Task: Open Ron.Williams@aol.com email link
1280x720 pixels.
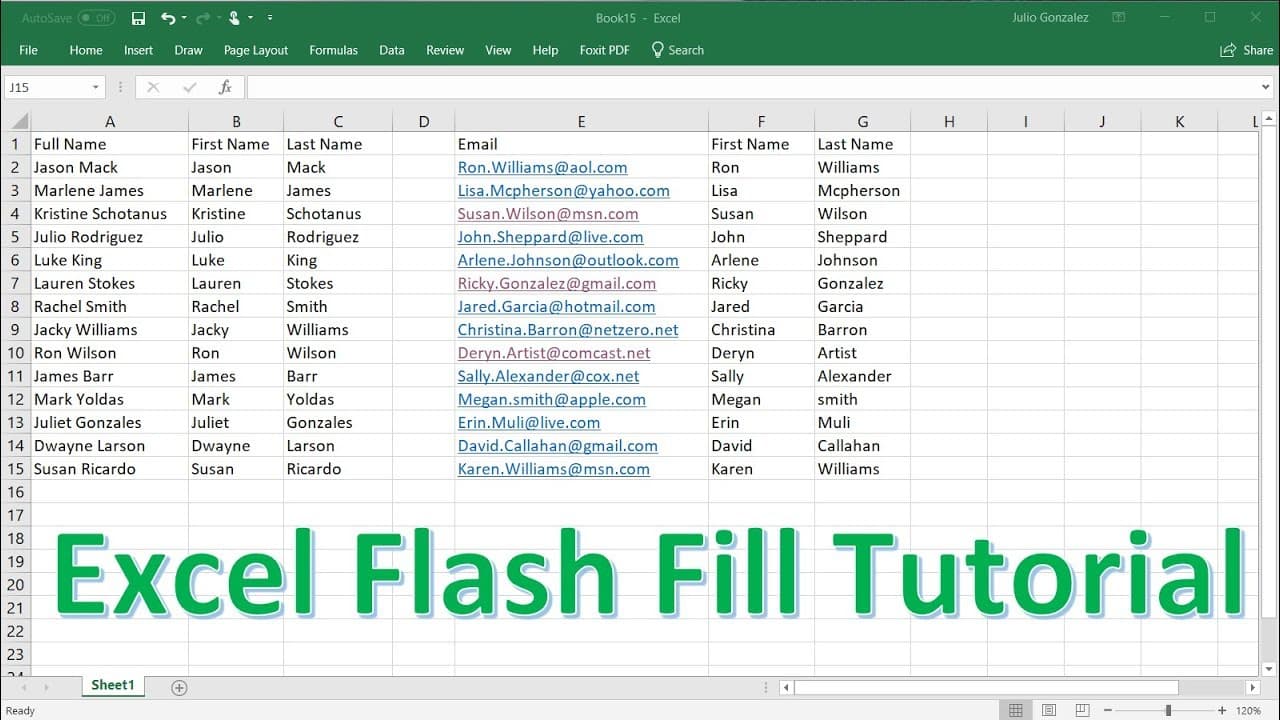Action: tap(542, 168)
